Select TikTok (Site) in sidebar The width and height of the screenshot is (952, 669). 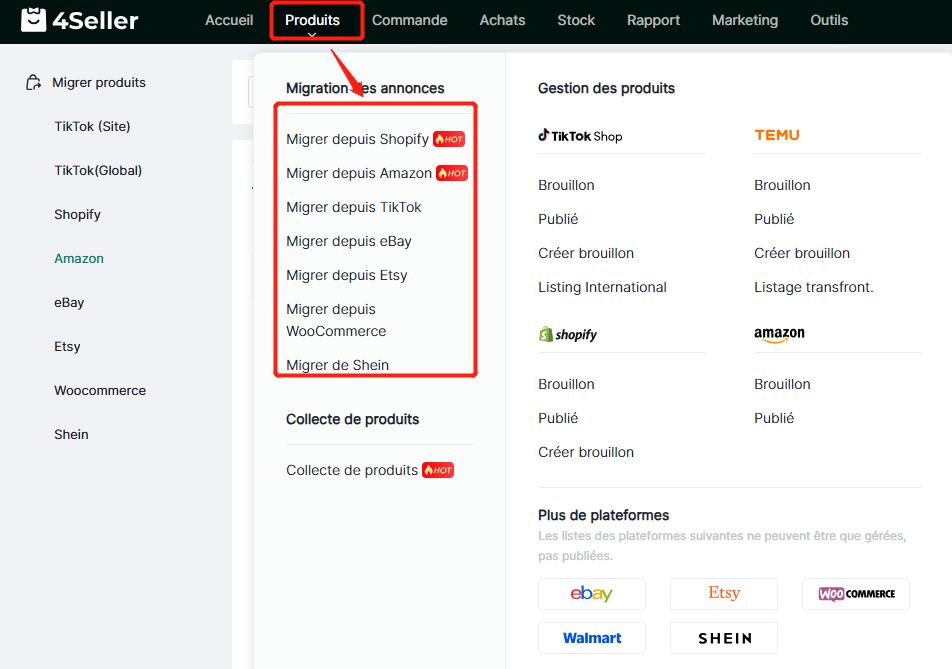(92, 126)
